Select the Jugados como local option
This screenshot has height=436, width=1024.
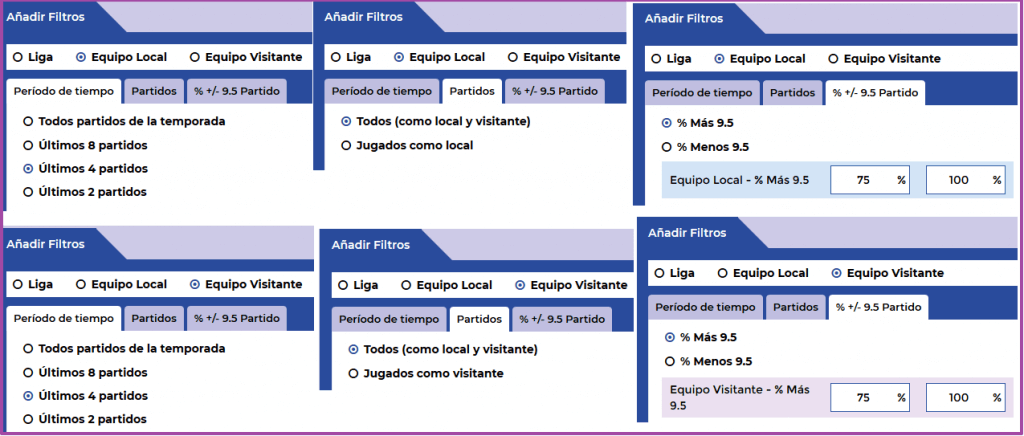pos(408,146)
